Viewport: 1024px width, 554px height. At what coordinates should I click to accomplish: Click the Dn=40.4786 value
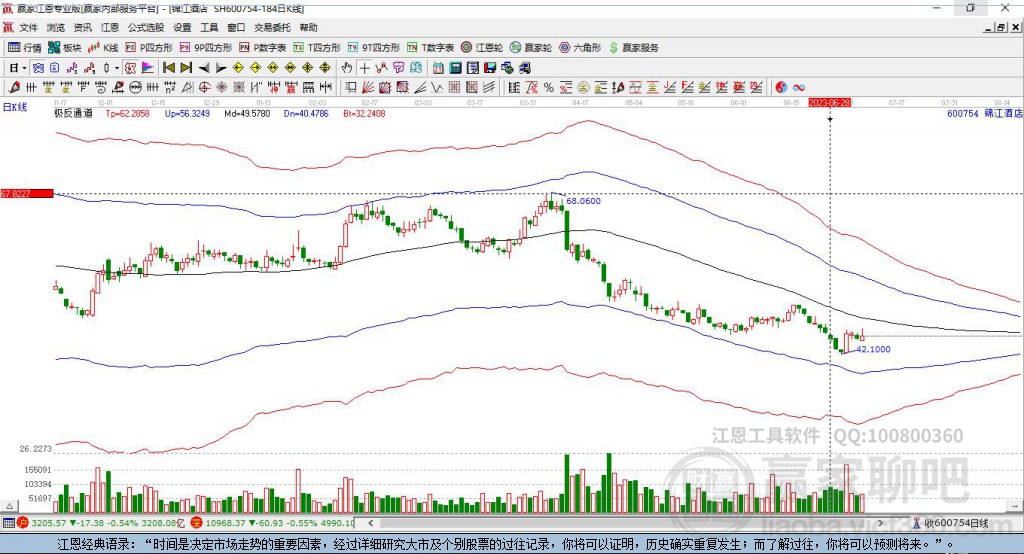click(306, 113)
